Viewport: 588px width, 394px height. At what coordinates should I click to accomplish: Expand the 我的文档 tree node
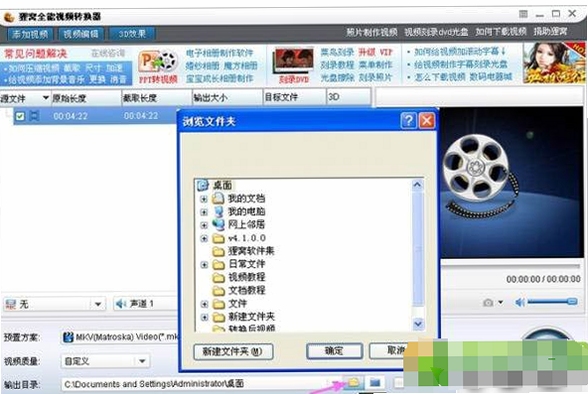click(204, 199)
